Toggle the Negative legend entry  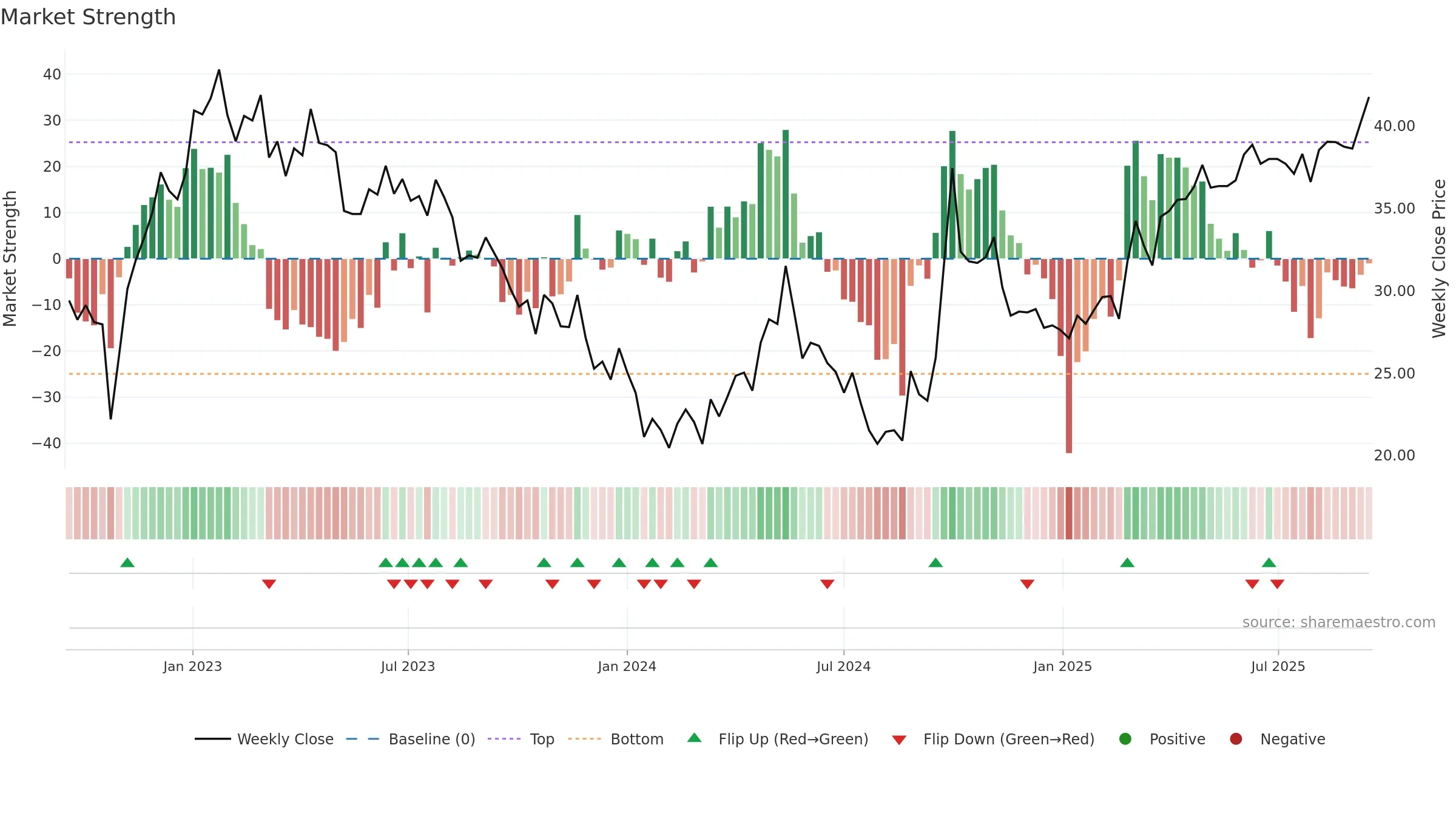[1277, 739]
